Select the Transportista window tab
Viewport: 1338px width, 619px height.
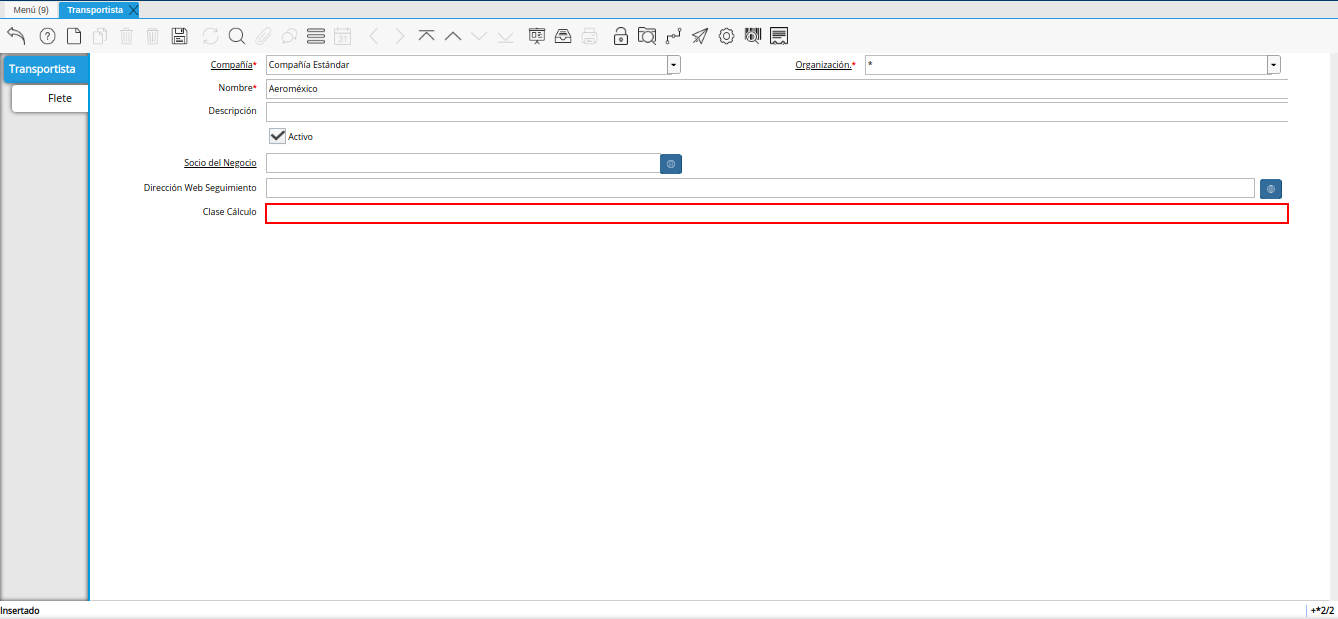point(95,9)
